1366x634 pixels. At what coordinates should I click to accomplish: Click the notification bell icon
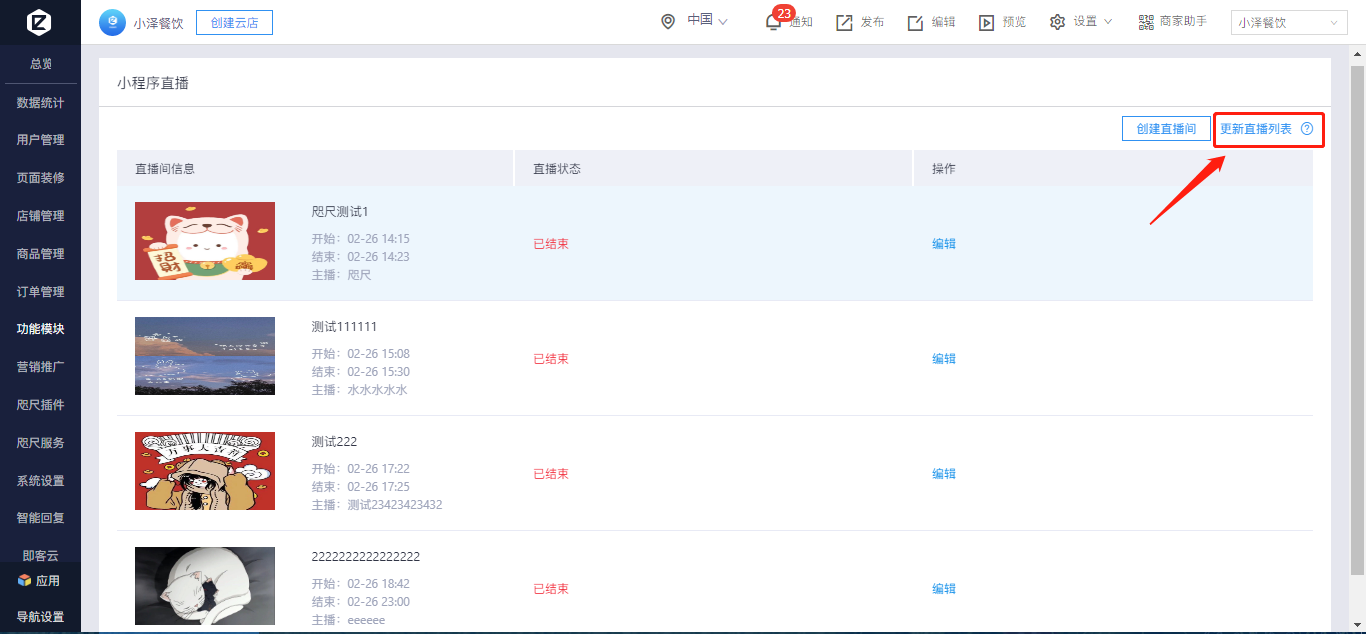(x=773, y=22)
